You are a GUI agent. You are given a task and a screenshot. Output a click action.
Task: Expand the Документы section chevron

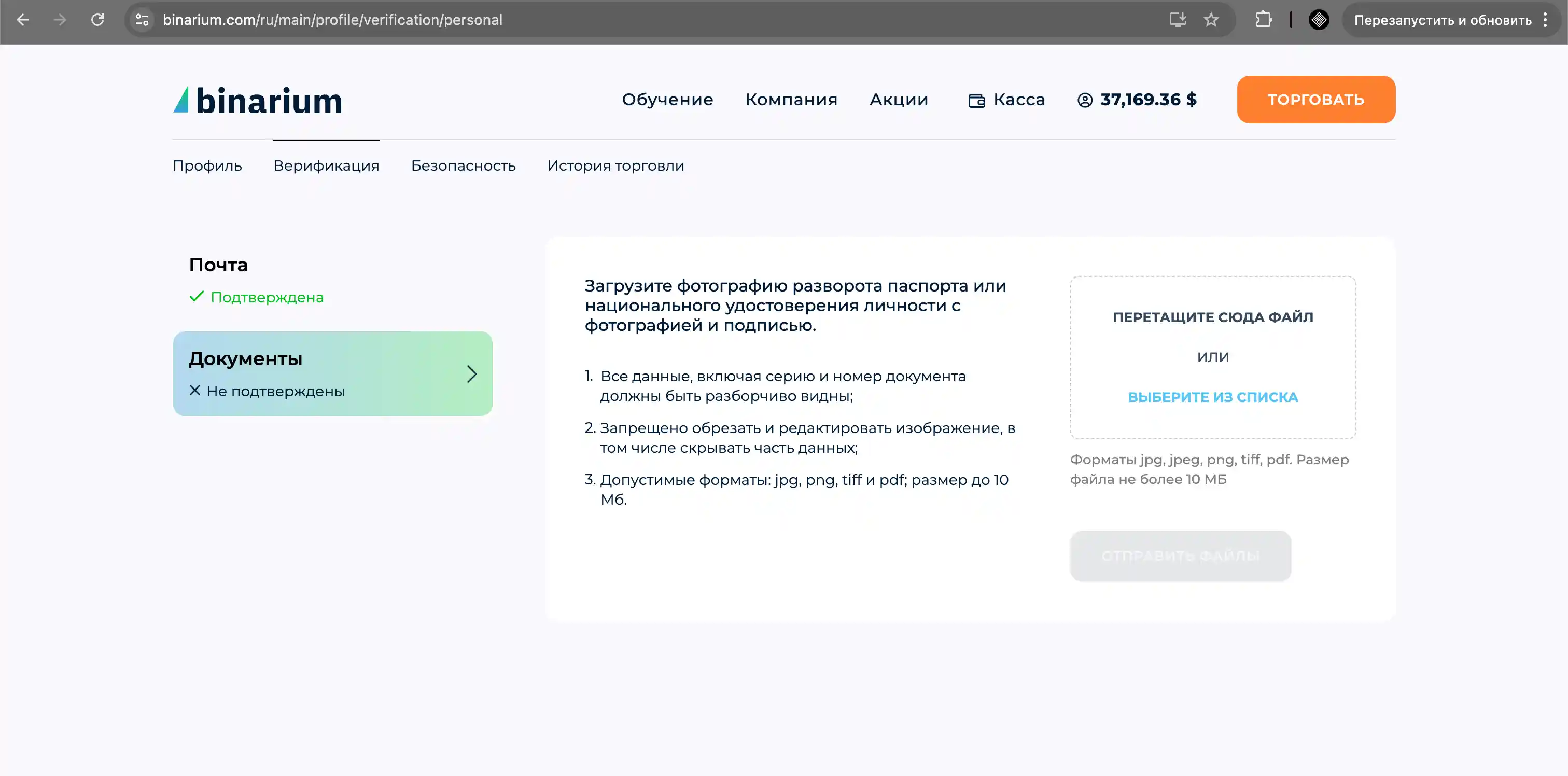coord(472,374)
